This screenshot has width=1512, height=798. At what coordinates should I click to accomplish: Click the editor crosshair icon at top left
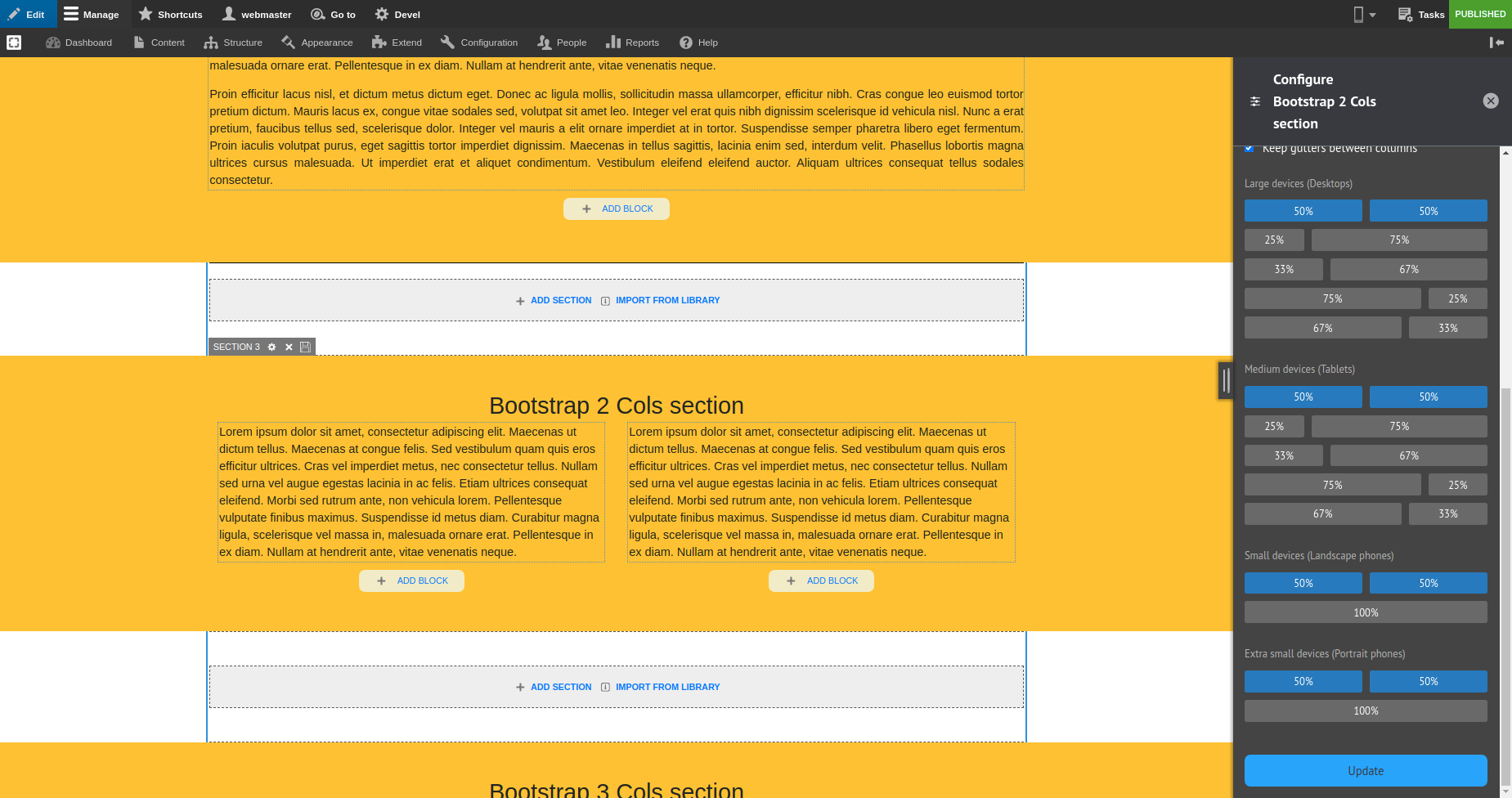pos(14,42)
